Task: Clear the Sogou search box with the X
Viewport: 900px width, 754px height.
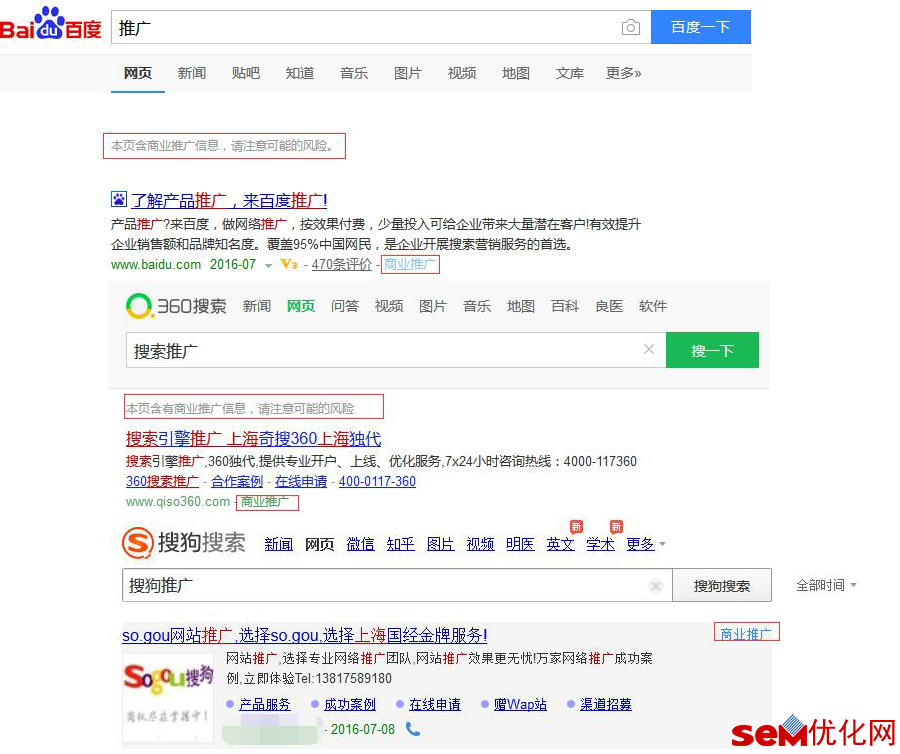Action: (655, 585)
